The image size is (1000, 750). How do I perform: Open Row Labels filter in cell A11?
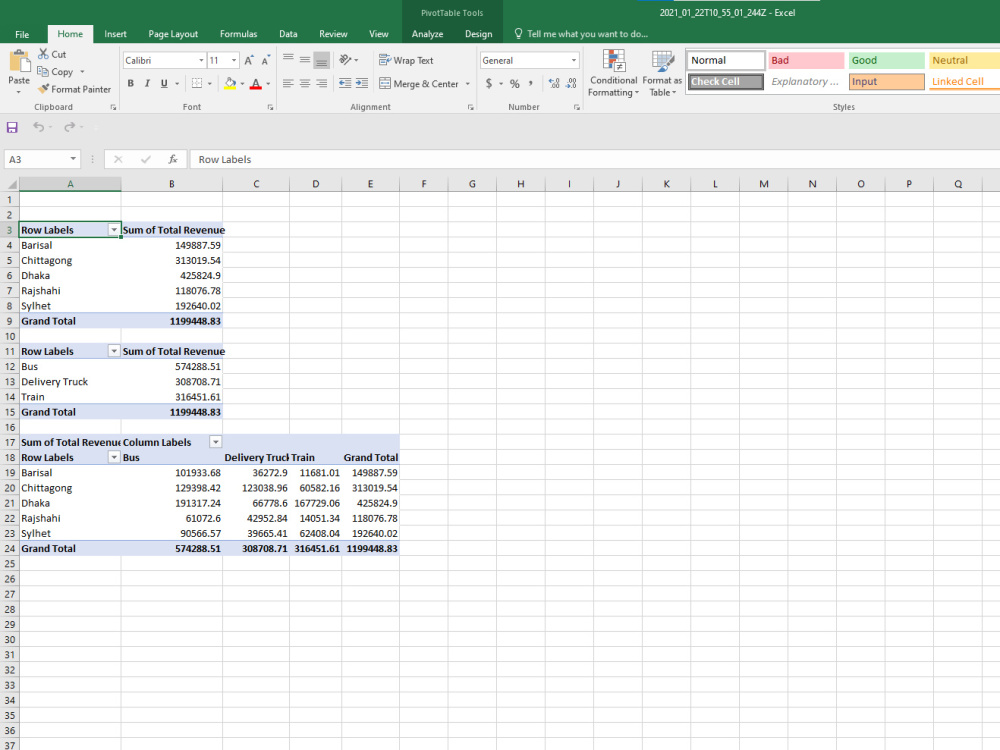coord(114,351)
